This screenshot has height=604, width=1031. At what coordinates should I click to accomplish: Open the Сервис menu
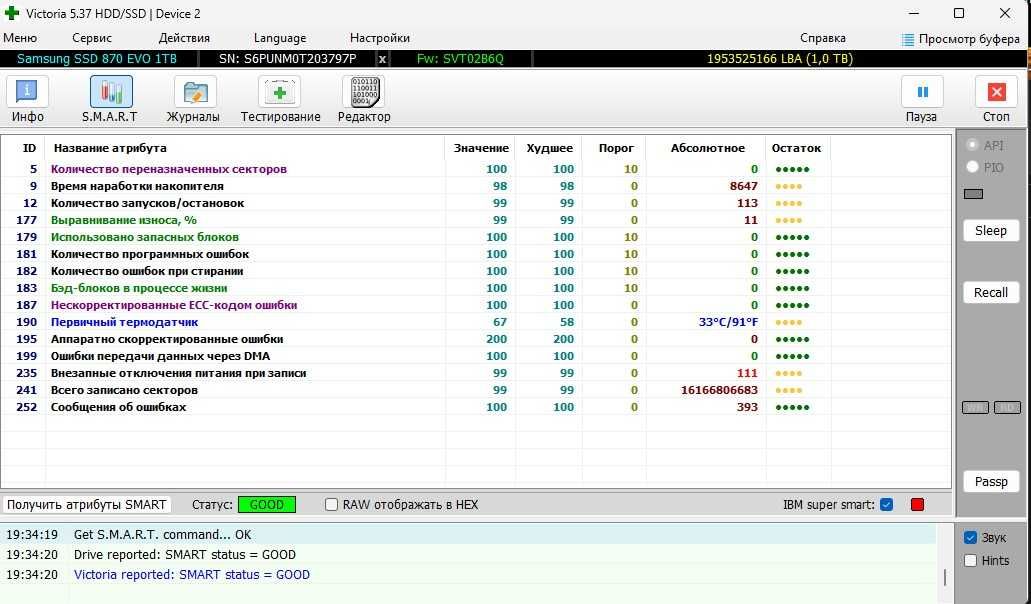click(x=92, y=38)
